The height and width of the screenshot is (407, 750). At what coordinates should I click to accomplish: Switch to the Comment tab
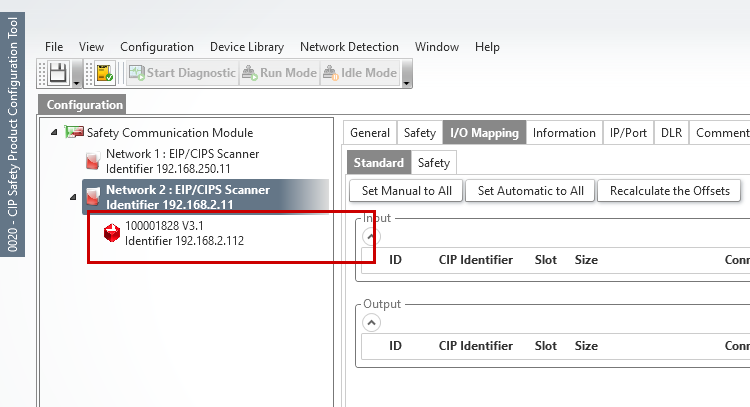pos(721,132)
